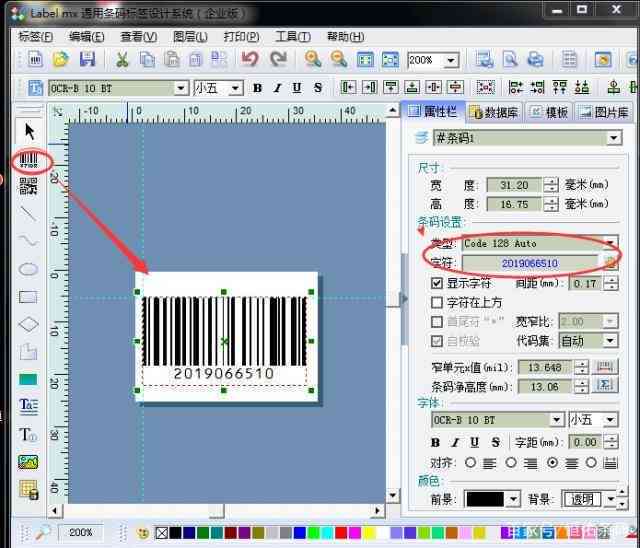Viewport: 640px width, 548px height.
Task: Select the rectangle shape tool
Action: point(28,297)
